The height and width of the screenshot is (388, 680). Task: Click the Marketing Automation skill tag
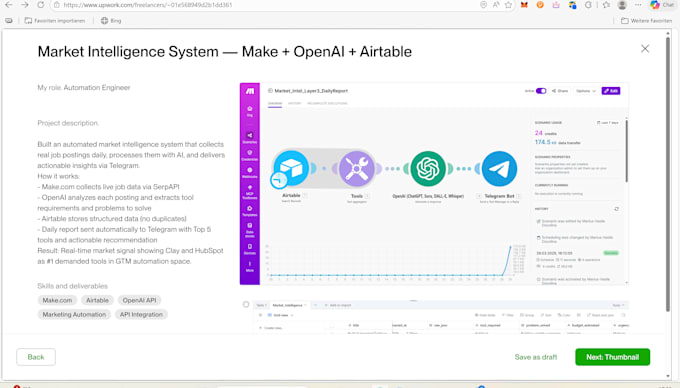74,314
